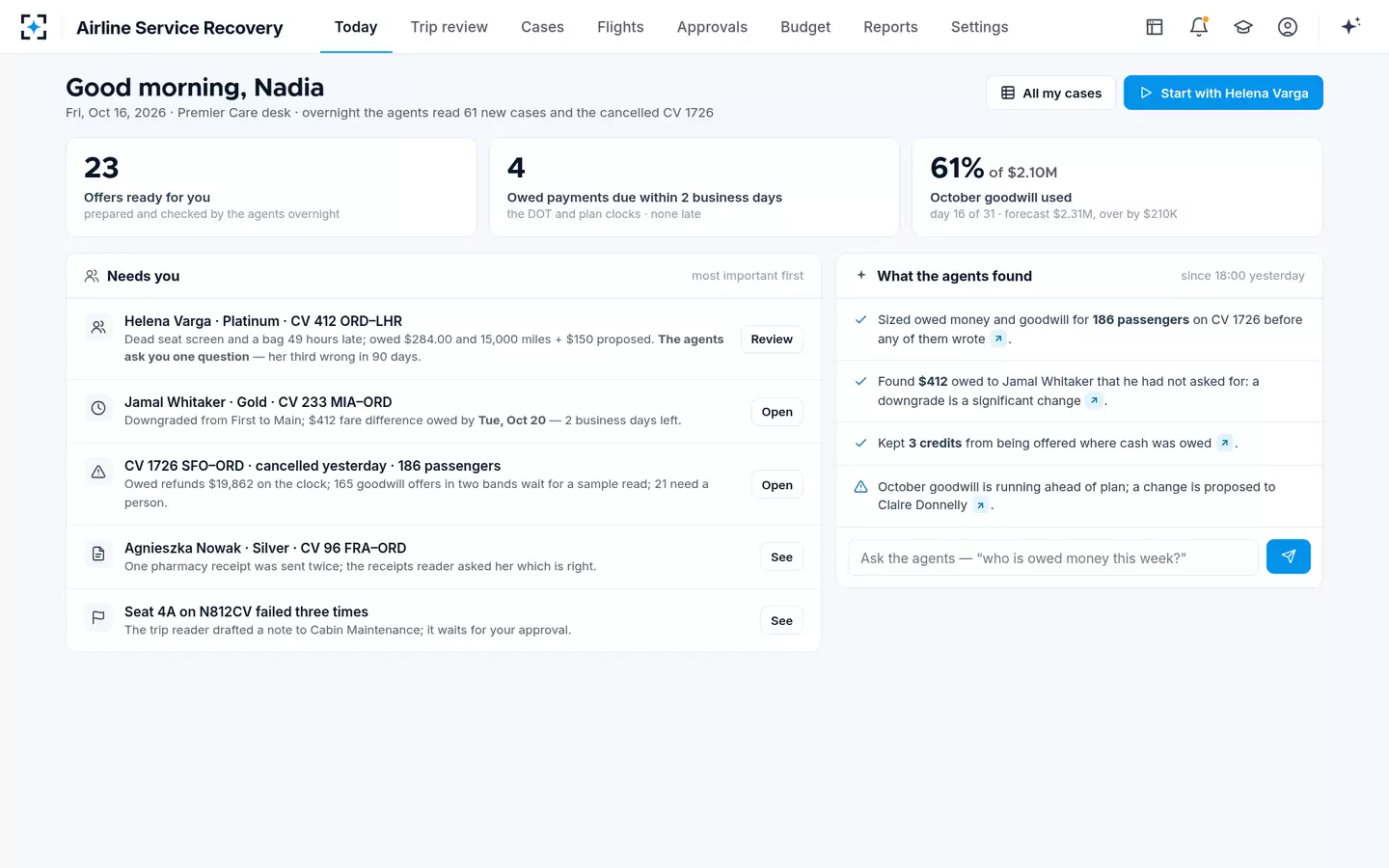Open the October goodwill used card
1389x868 pixels.
click(1117, 187)
